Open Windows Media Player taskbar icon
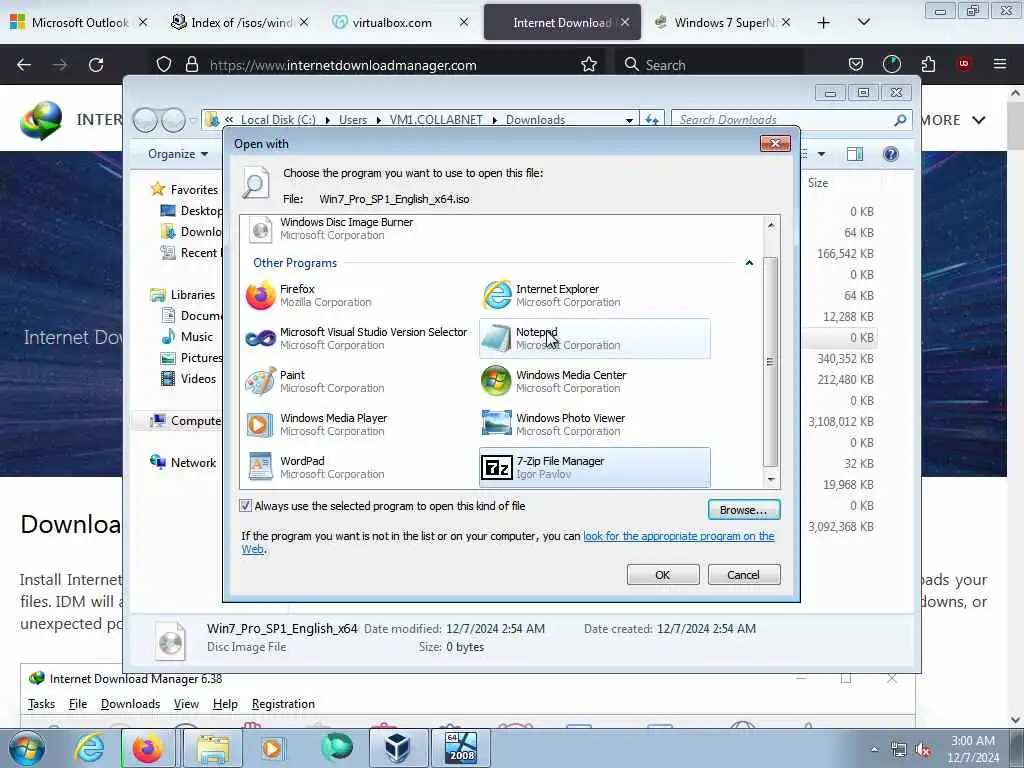This screenshot has height=768, width=1024. click(x=272, y=748)
